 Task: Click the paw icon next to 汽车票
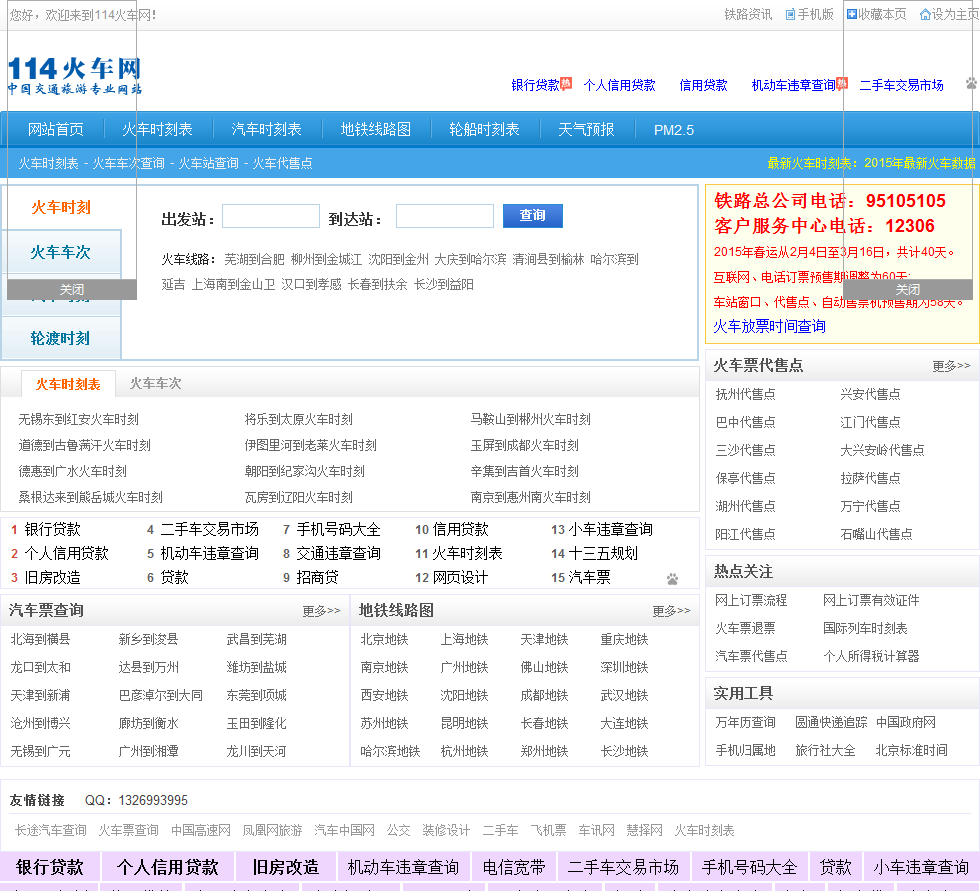pos(672,579)
